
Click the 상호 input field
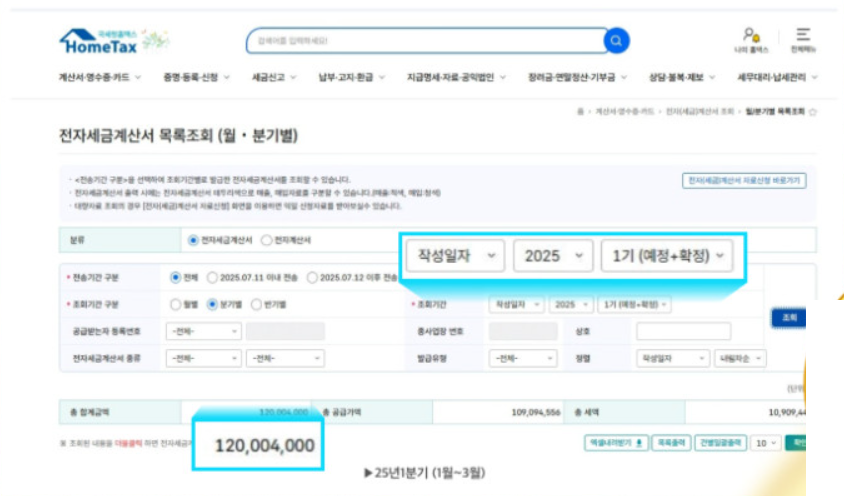click(x=683, y=332)
